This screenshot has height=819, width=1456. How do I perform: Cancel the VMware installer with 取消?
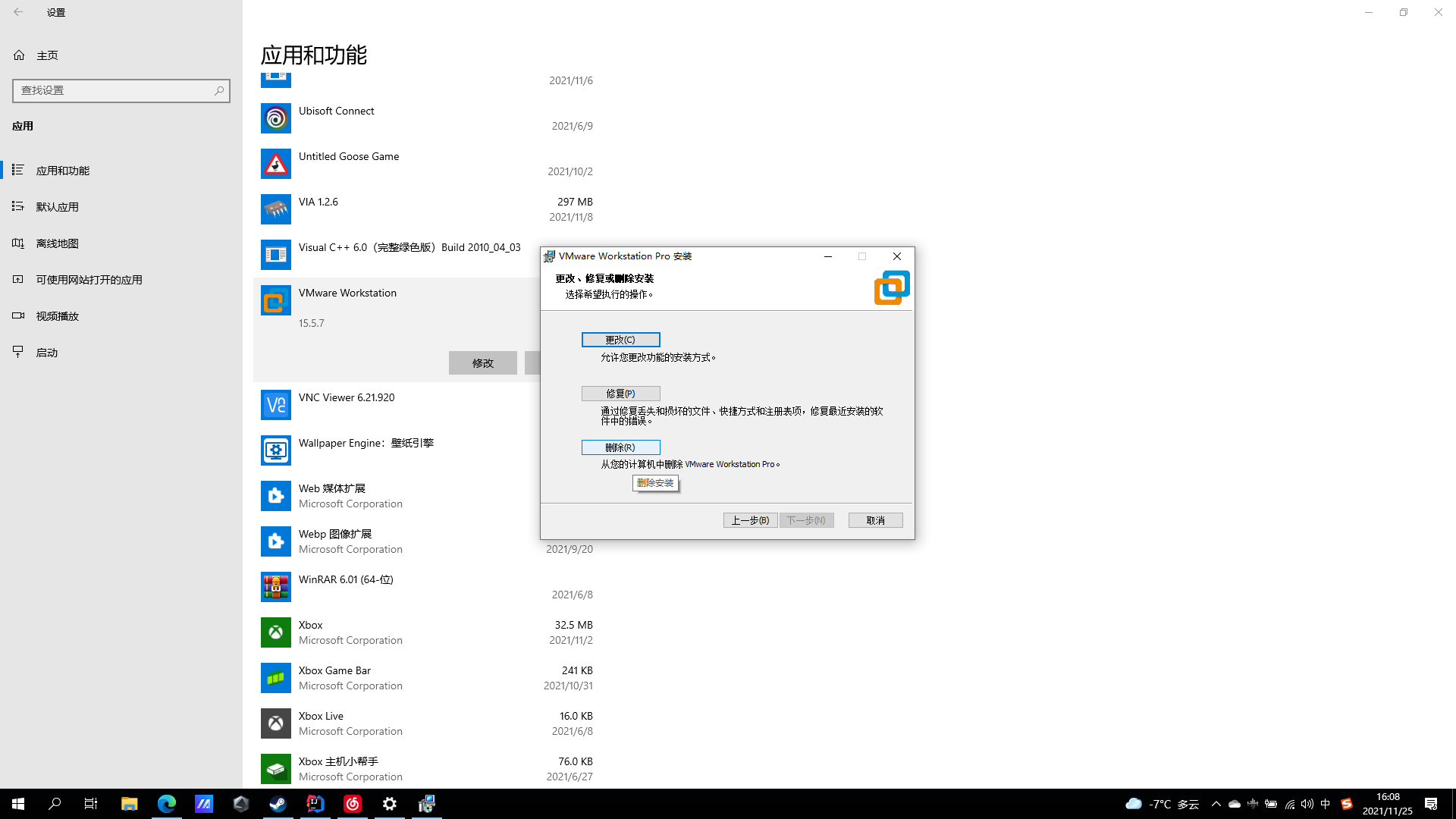pos(875,519)
